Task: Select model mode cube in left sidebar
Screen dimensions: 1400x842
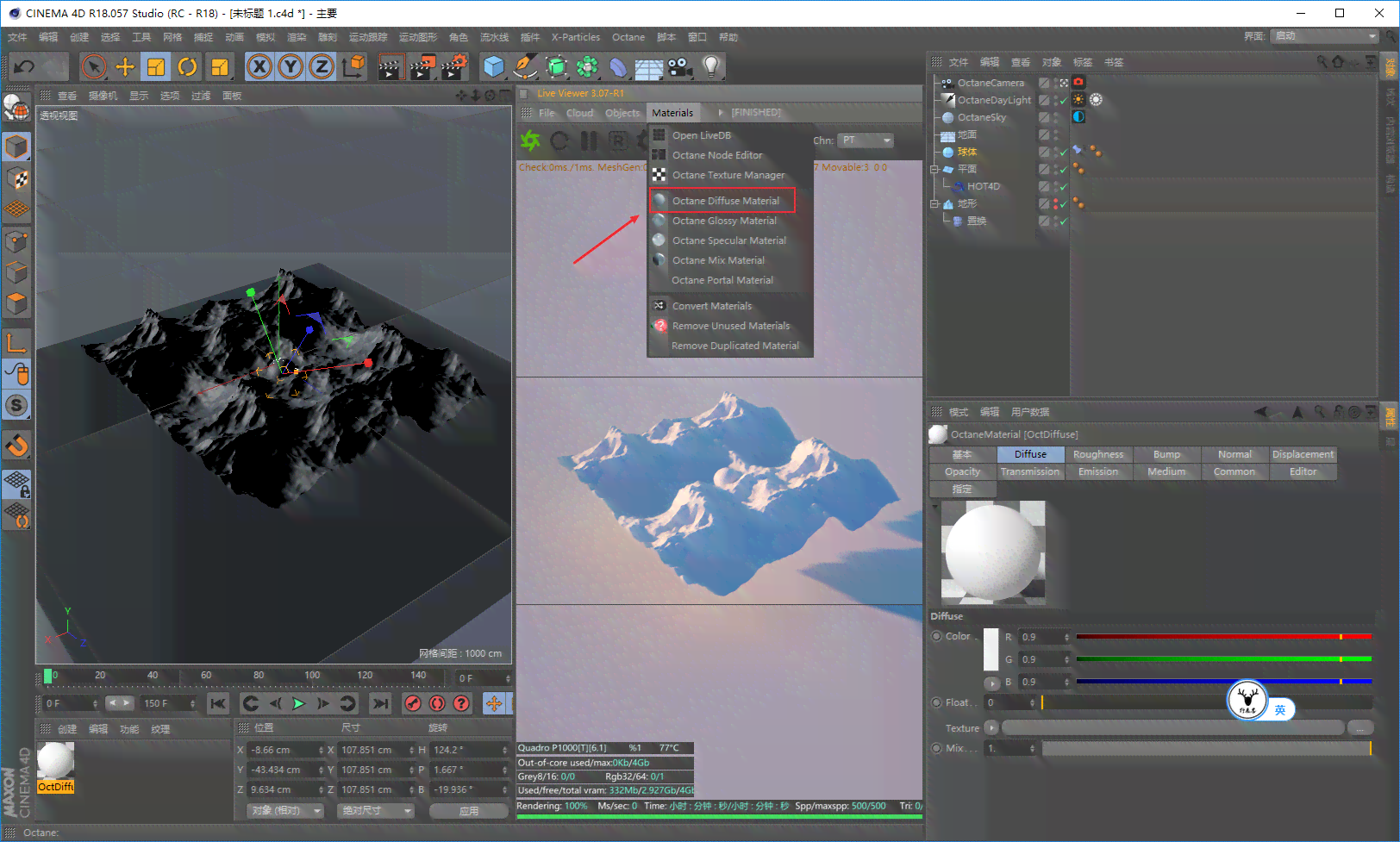Action: click(16, 147)
